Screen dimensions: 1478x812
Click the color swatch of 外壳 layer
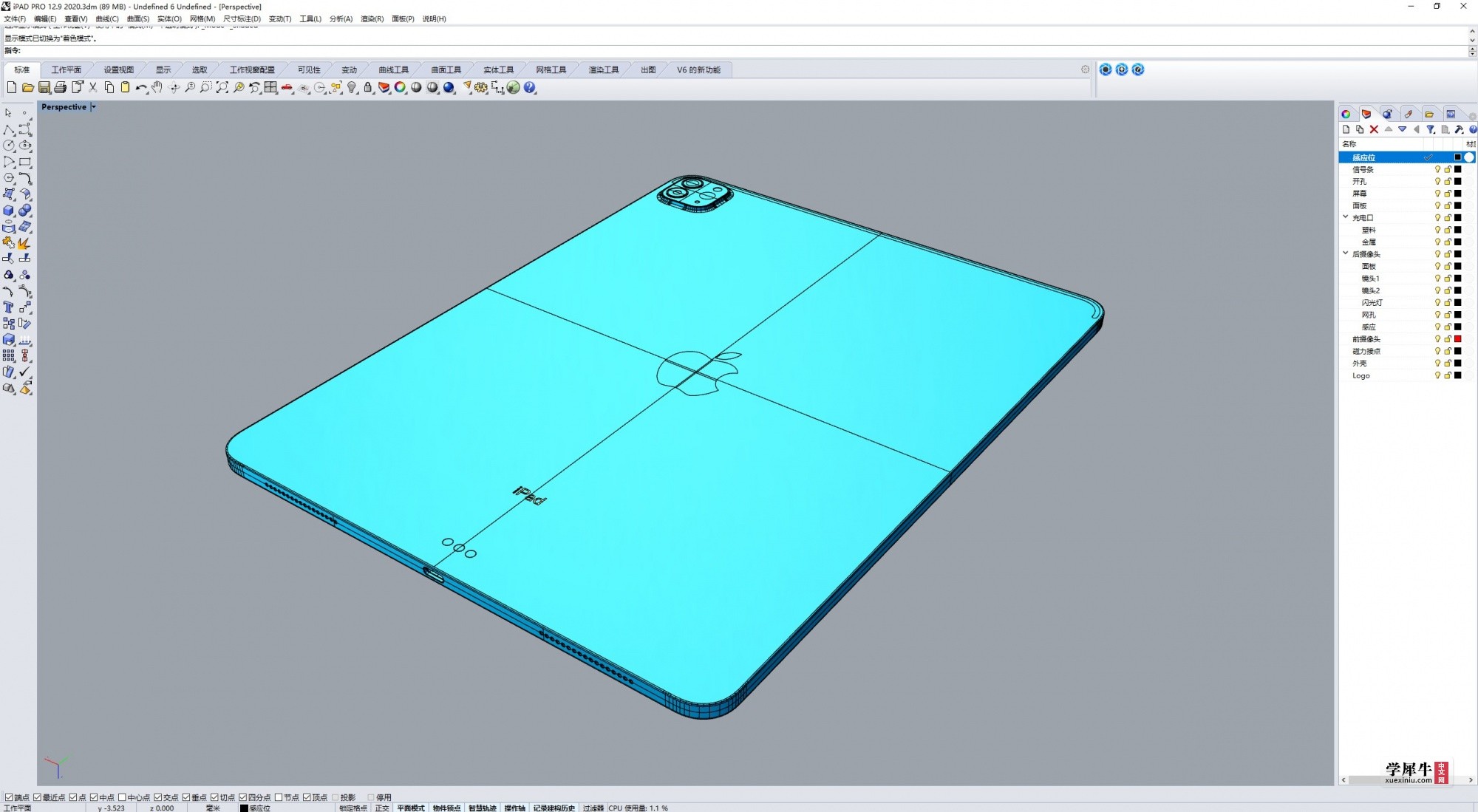tap(1458, 364)
